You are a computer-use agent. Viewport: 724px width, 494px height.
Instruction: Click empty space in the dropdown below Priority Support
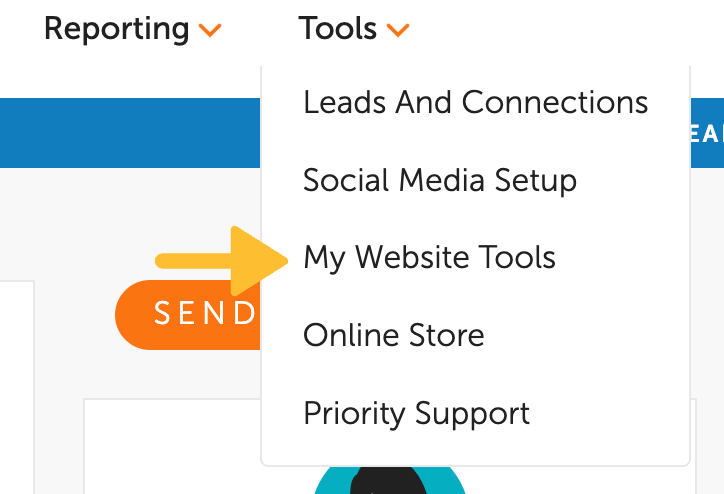[x=475, y=450]
